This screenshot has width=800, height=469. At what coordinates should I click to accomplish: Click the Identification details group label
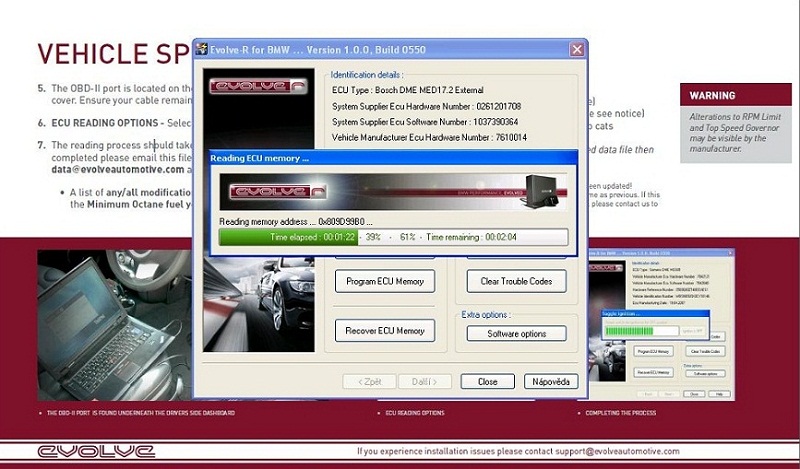click(367, 75)
